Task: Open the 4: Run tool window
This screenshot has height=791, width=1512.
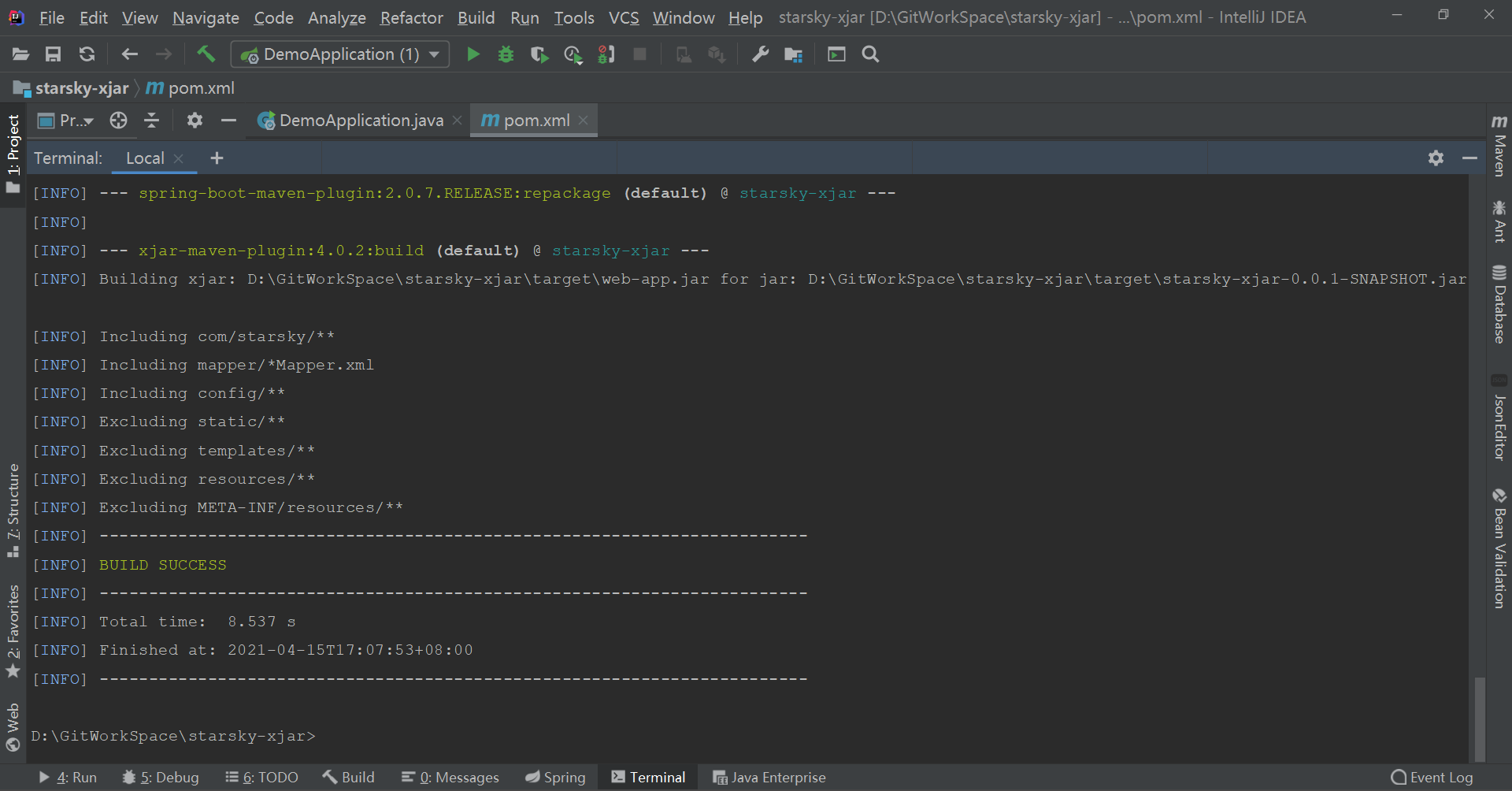Action: tap(68, 778)
